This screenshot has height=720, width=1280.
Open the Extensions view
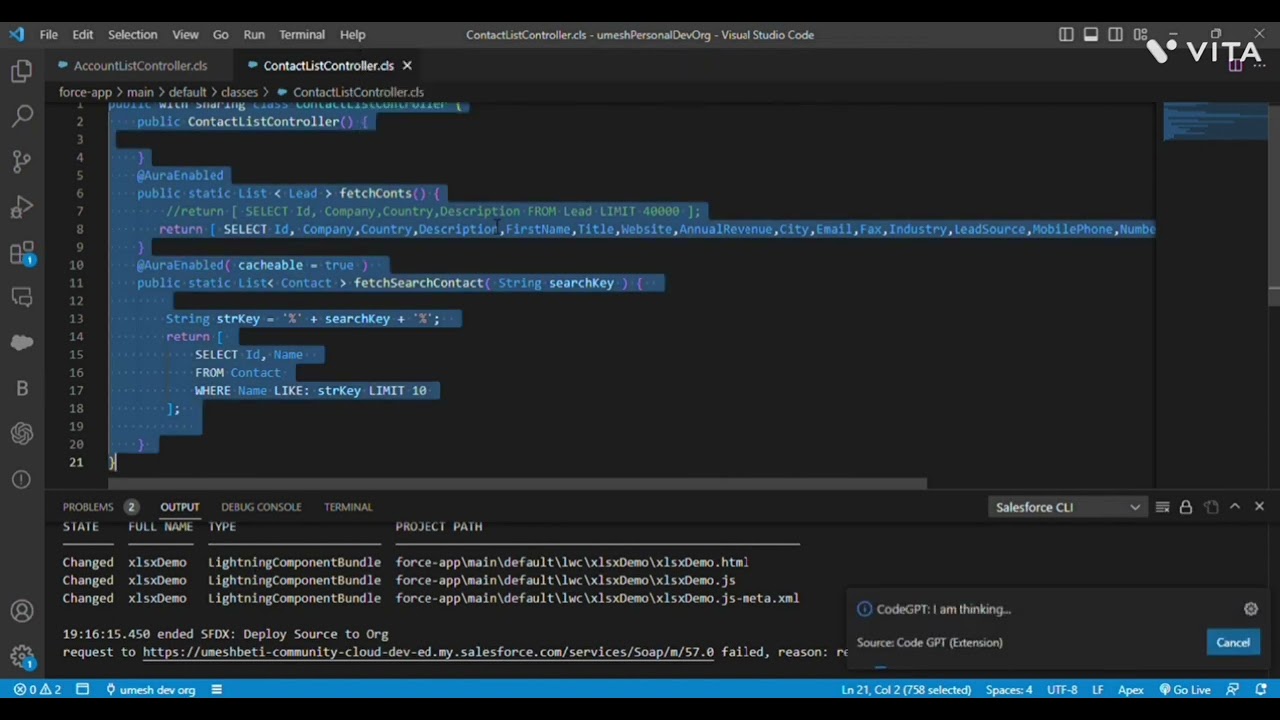(x=22, y=252)
